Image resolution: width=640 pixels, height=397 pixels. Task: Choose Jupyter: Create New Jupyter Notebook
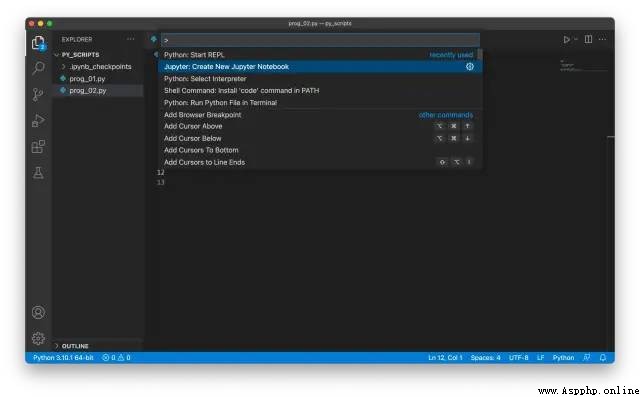[x=320, y=67]
